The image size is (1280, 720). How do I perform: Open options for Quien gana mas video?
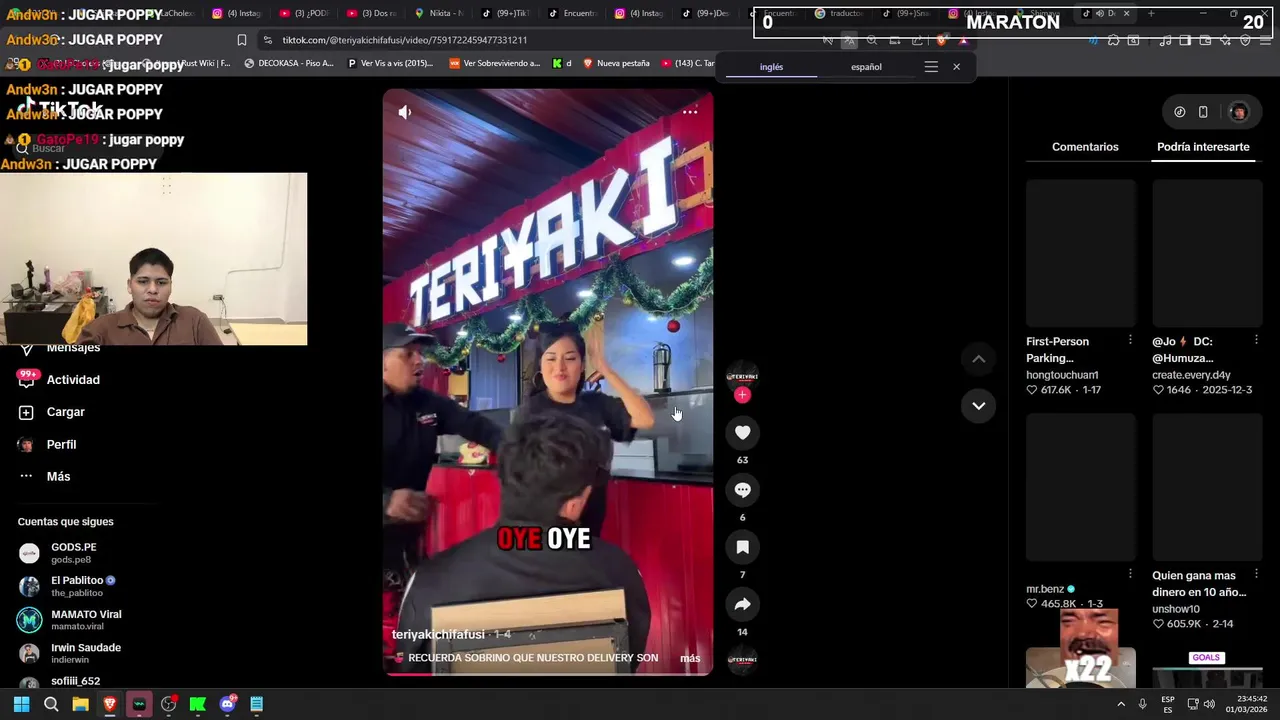[1256, 574]
